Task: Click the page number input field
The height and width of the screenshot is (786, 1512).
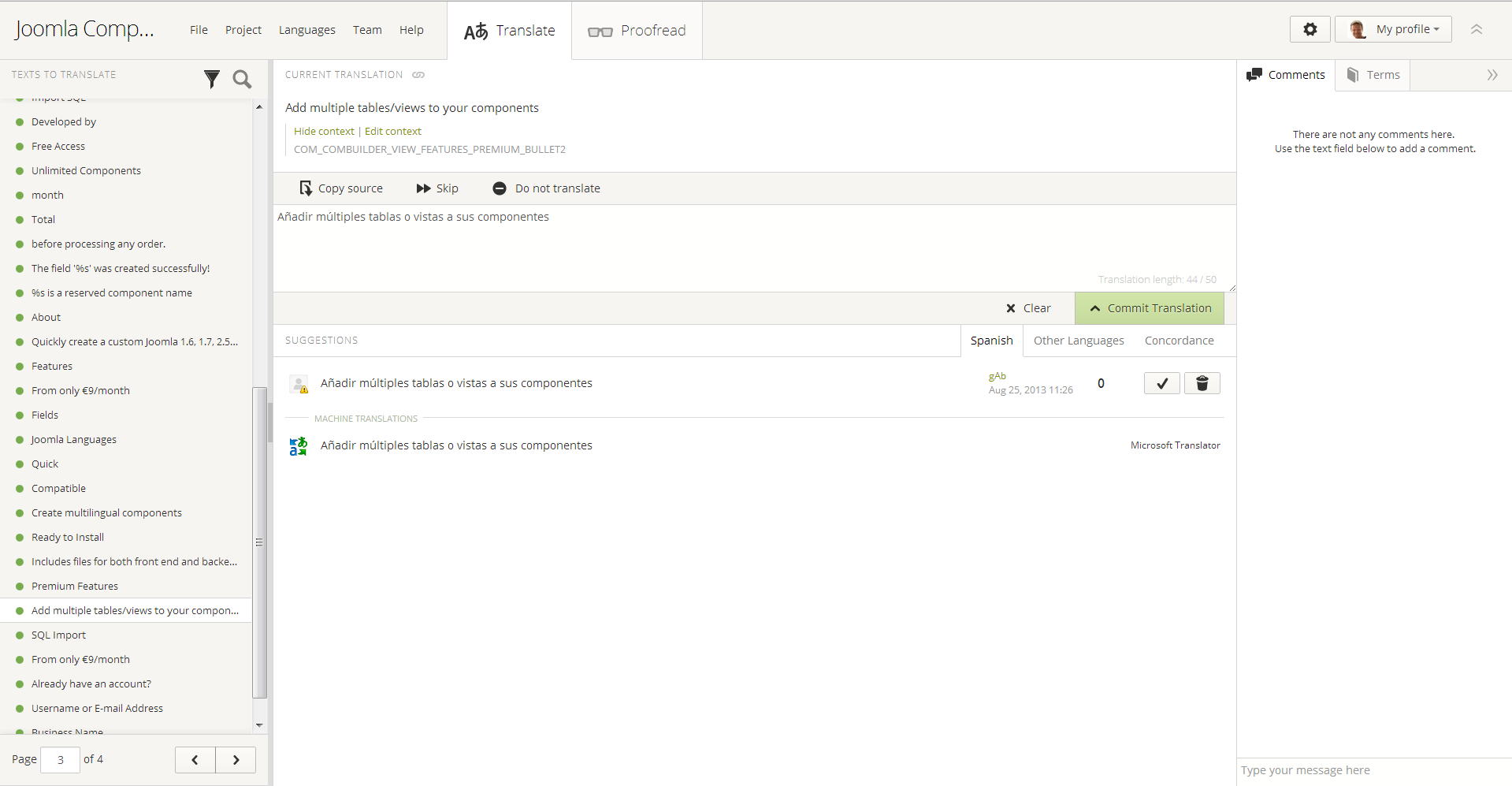Action: (60, 760)
